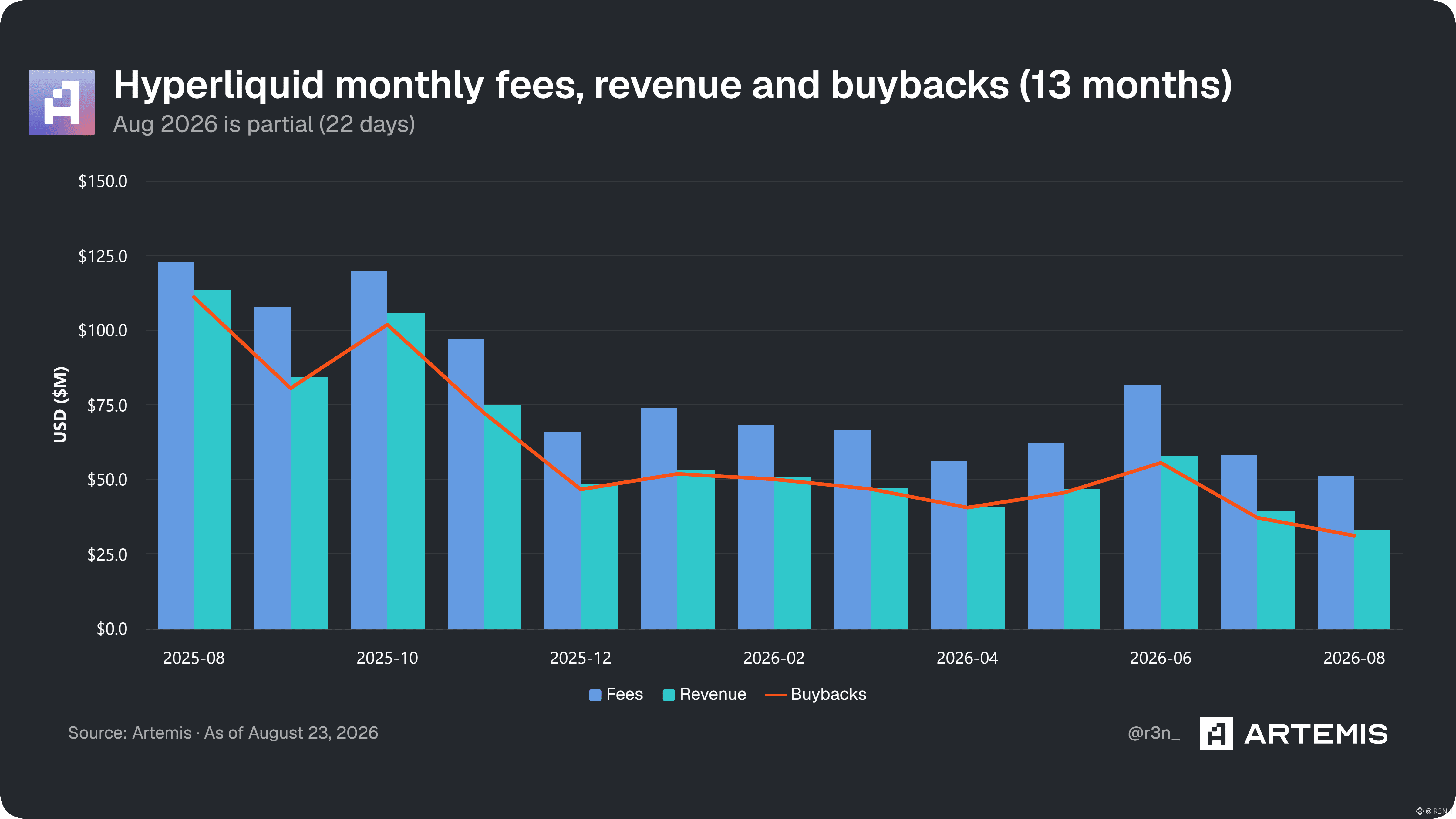Screen dimensions: 1456x819
Task: Select the blue Fees bar for 2025-12
Action: (562, 530)
